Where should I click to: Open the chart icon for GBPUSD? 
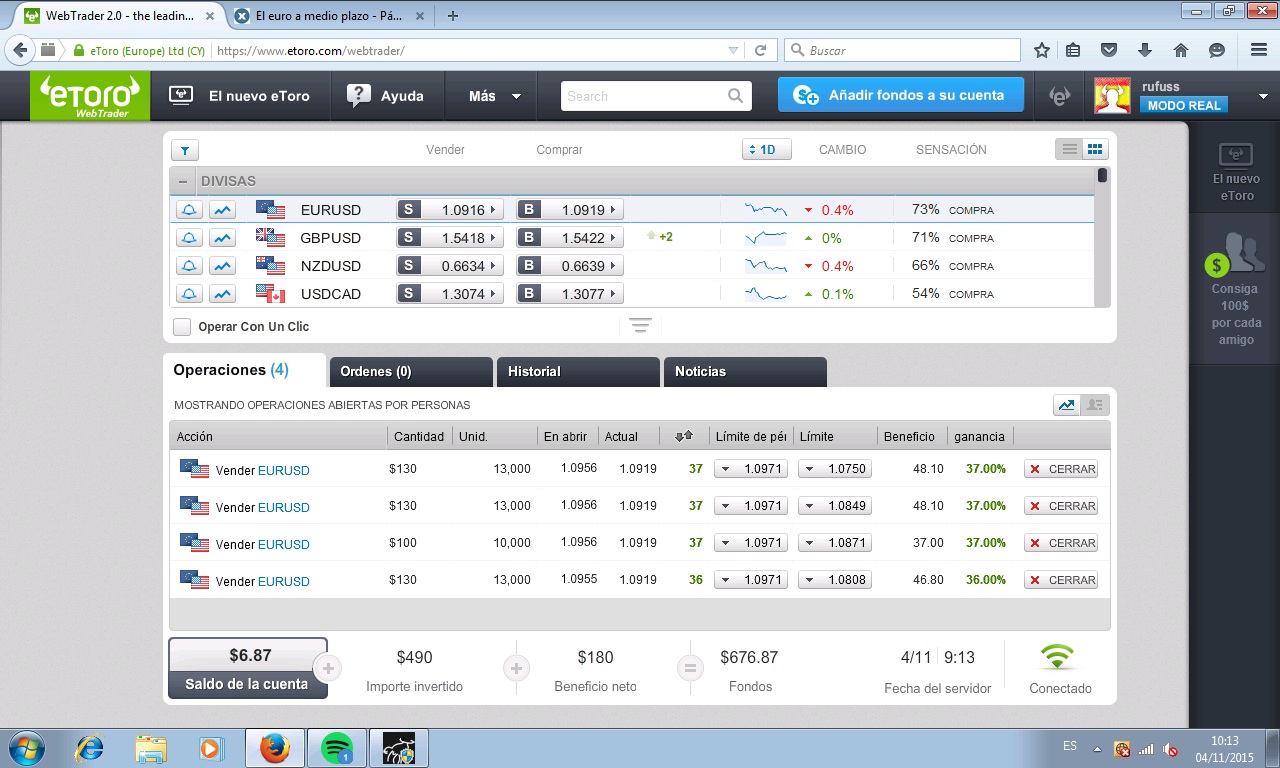click(222, 238)
